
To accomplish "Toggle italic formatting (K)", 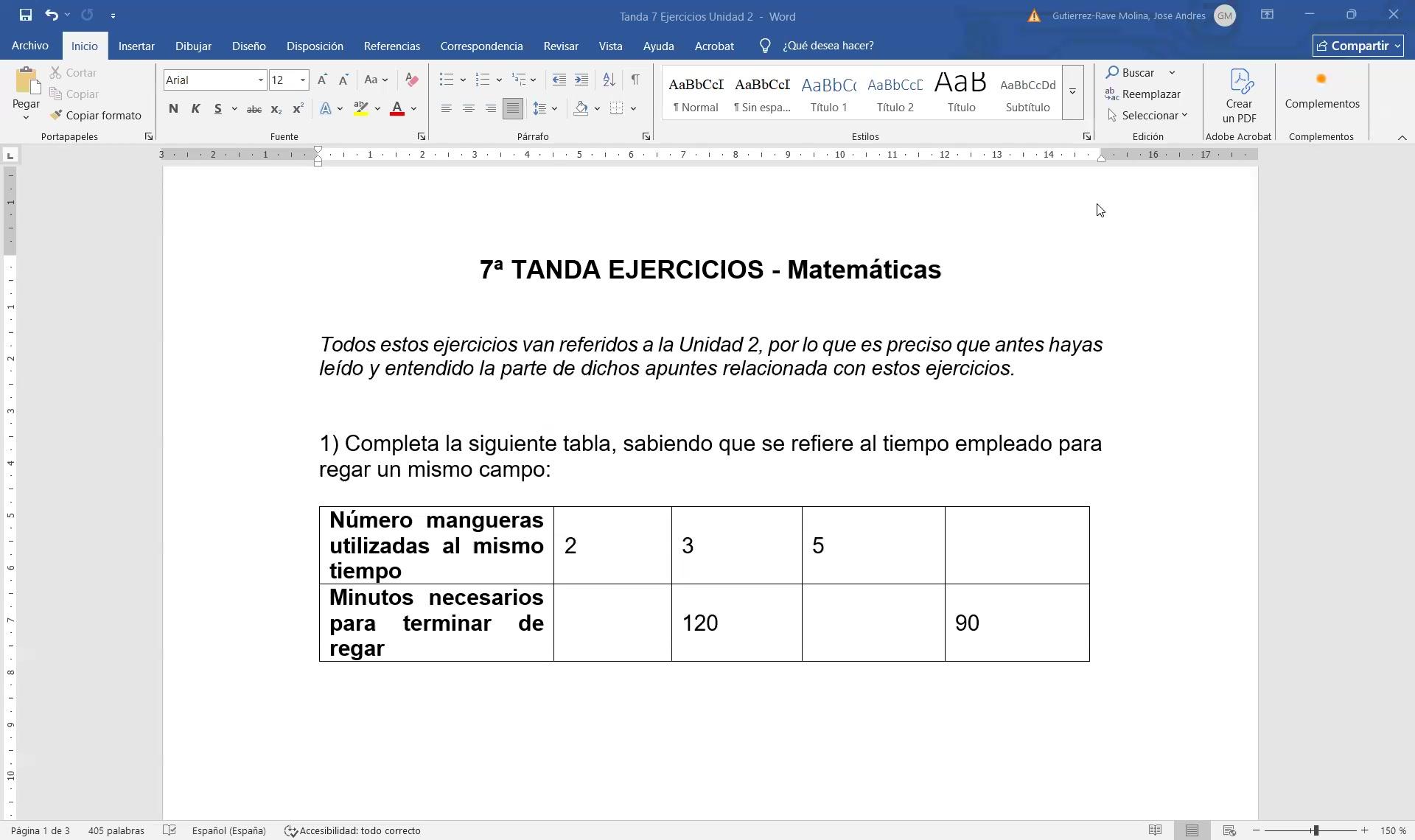I will tap(195, 108).
